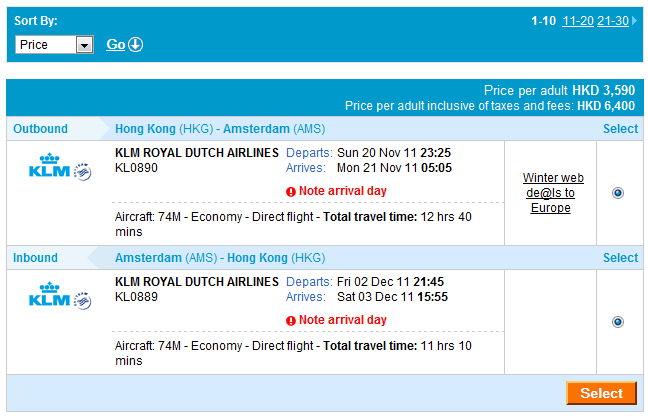Click inbound red arrival day warning icon
The height and width of the screenshot is (416, 648).
click(x=291, y=321)
